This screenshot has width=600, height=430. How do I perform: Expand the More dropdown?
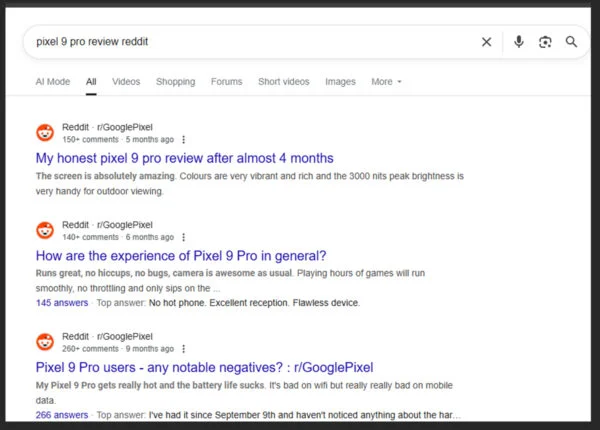pyautogui.click(x=386, y=81)
